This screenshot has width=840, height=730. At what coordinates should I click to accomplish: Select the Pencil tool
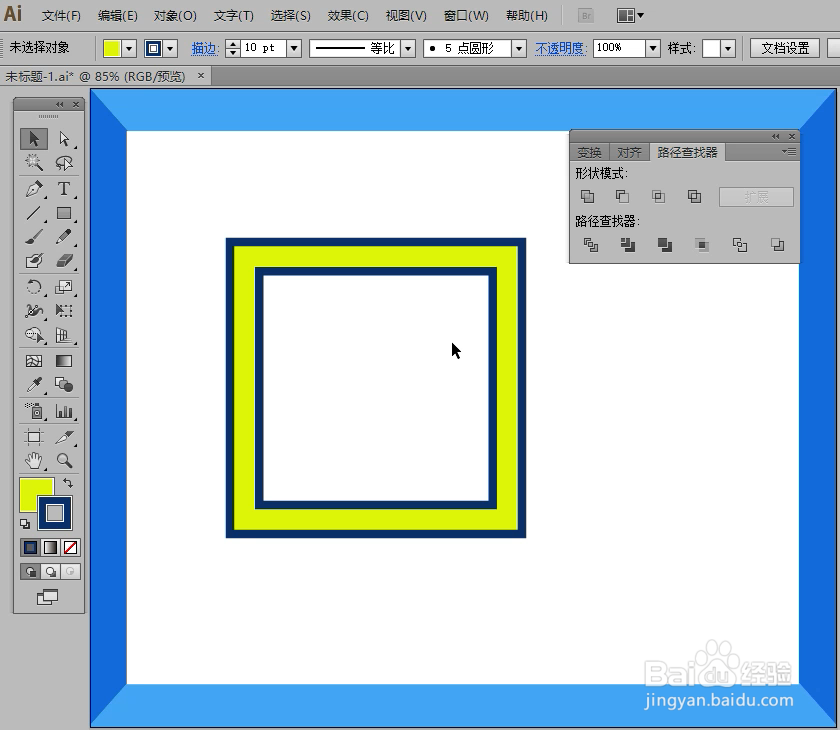coord(64,237)
